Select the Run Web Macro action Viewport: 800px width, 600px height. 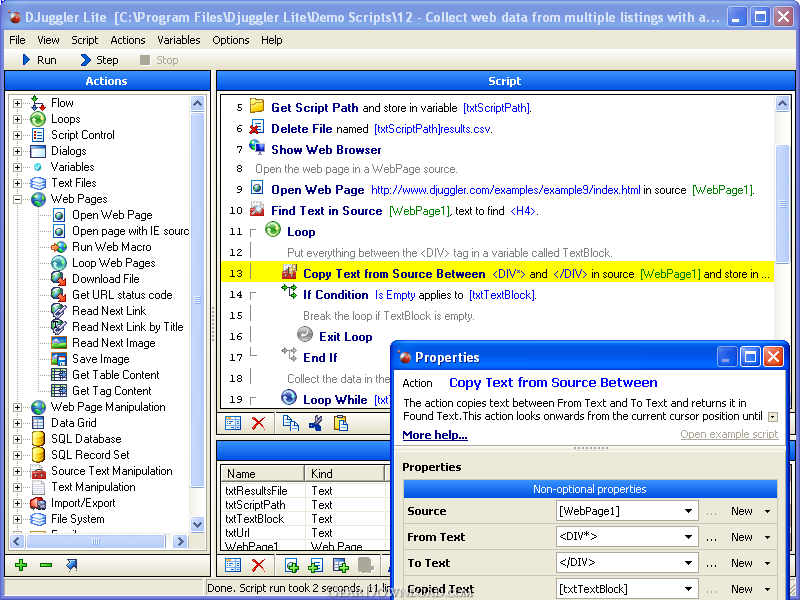pos(111,247)
